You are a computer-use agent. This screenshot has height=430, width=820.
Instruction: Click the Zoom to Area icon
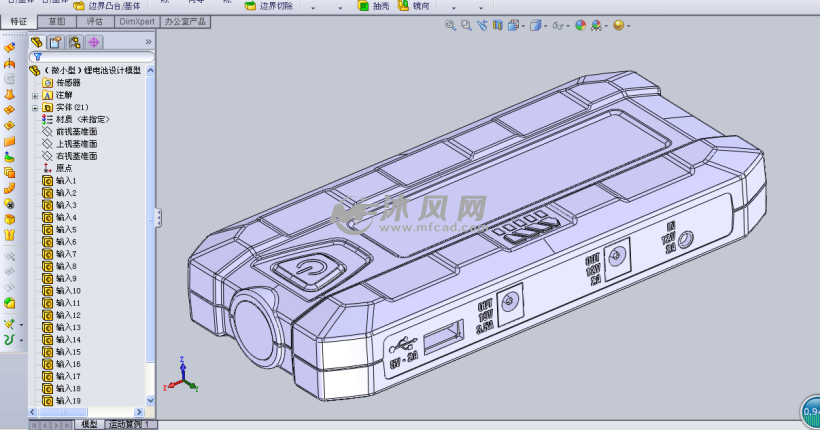[x=466, y=25]
